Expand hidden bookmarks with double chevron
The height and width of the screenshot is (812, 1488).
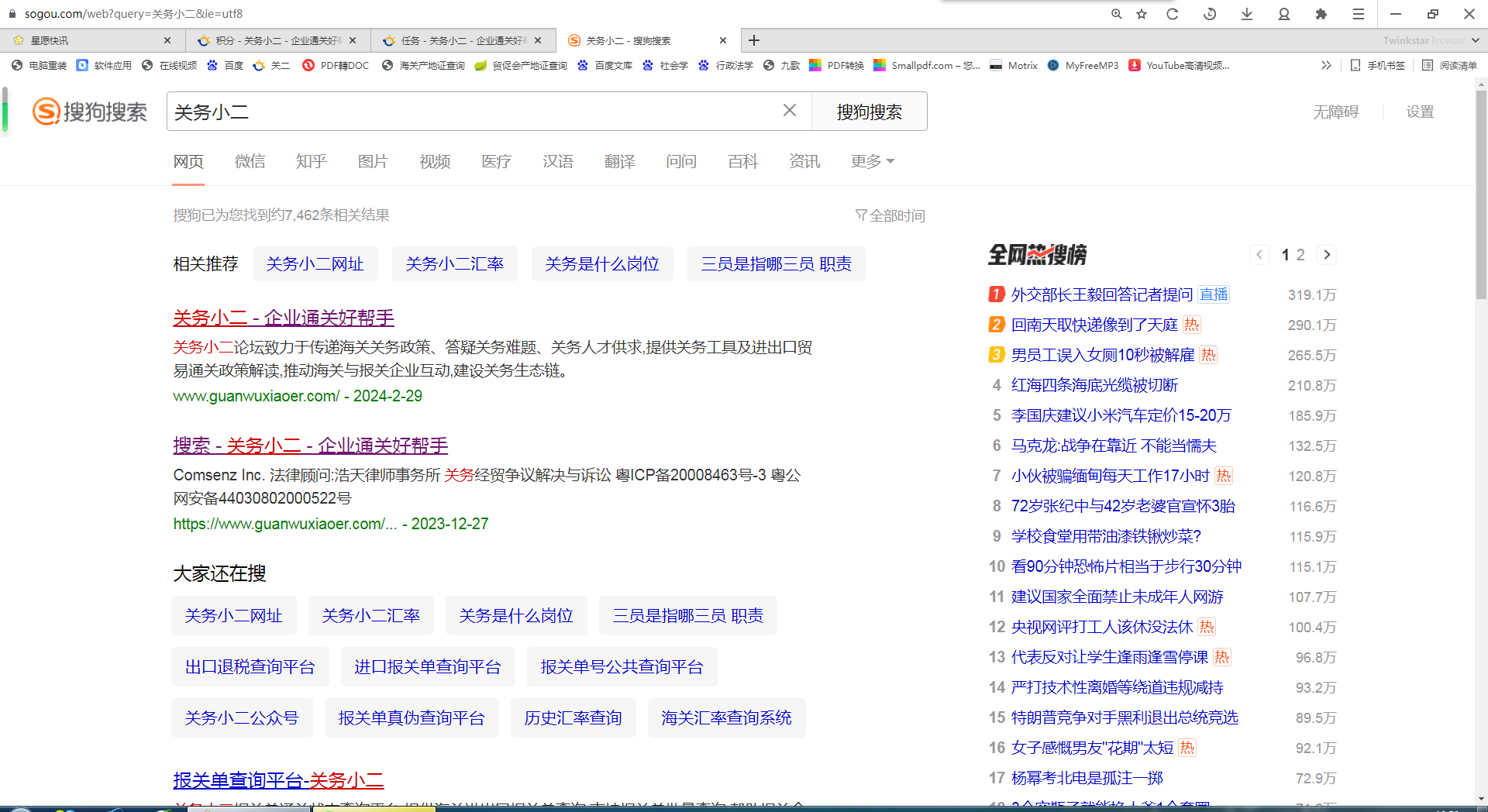click(1326, 66)
